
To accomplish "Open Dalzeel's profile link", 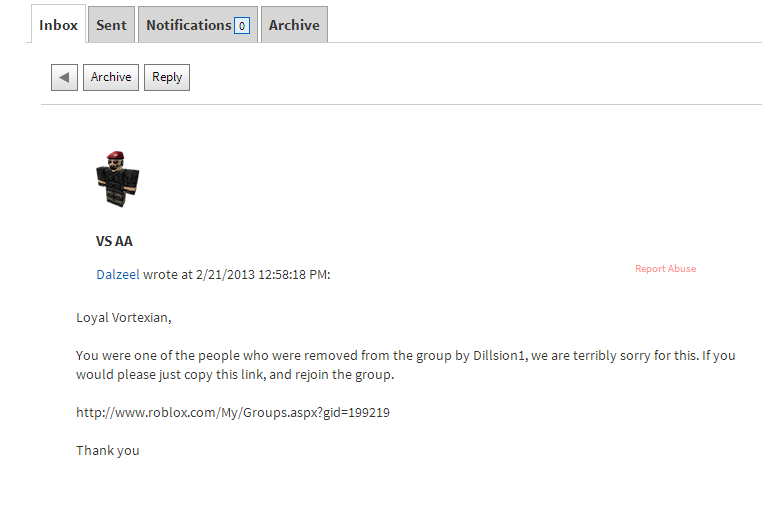I will pyautogui.click(x=118, y=274).
